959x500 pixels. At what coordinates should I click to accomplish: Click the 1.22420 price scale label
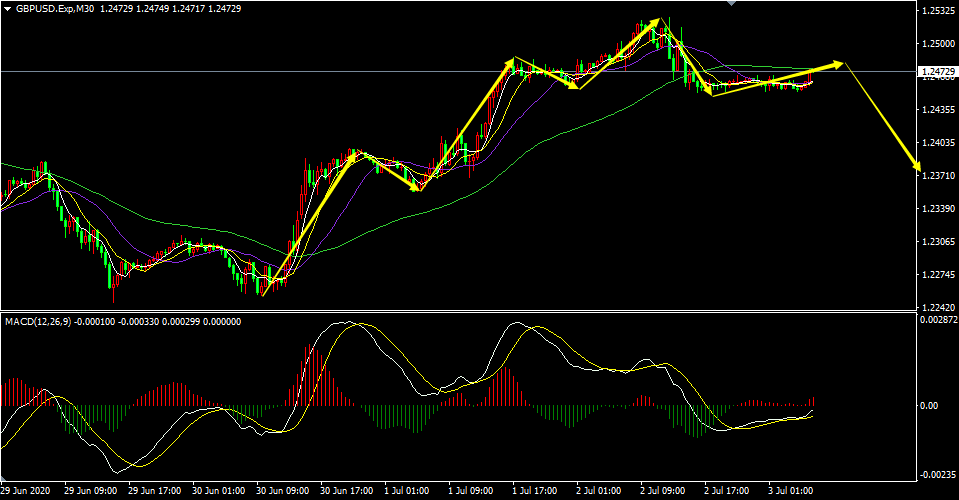coord(938,307)
